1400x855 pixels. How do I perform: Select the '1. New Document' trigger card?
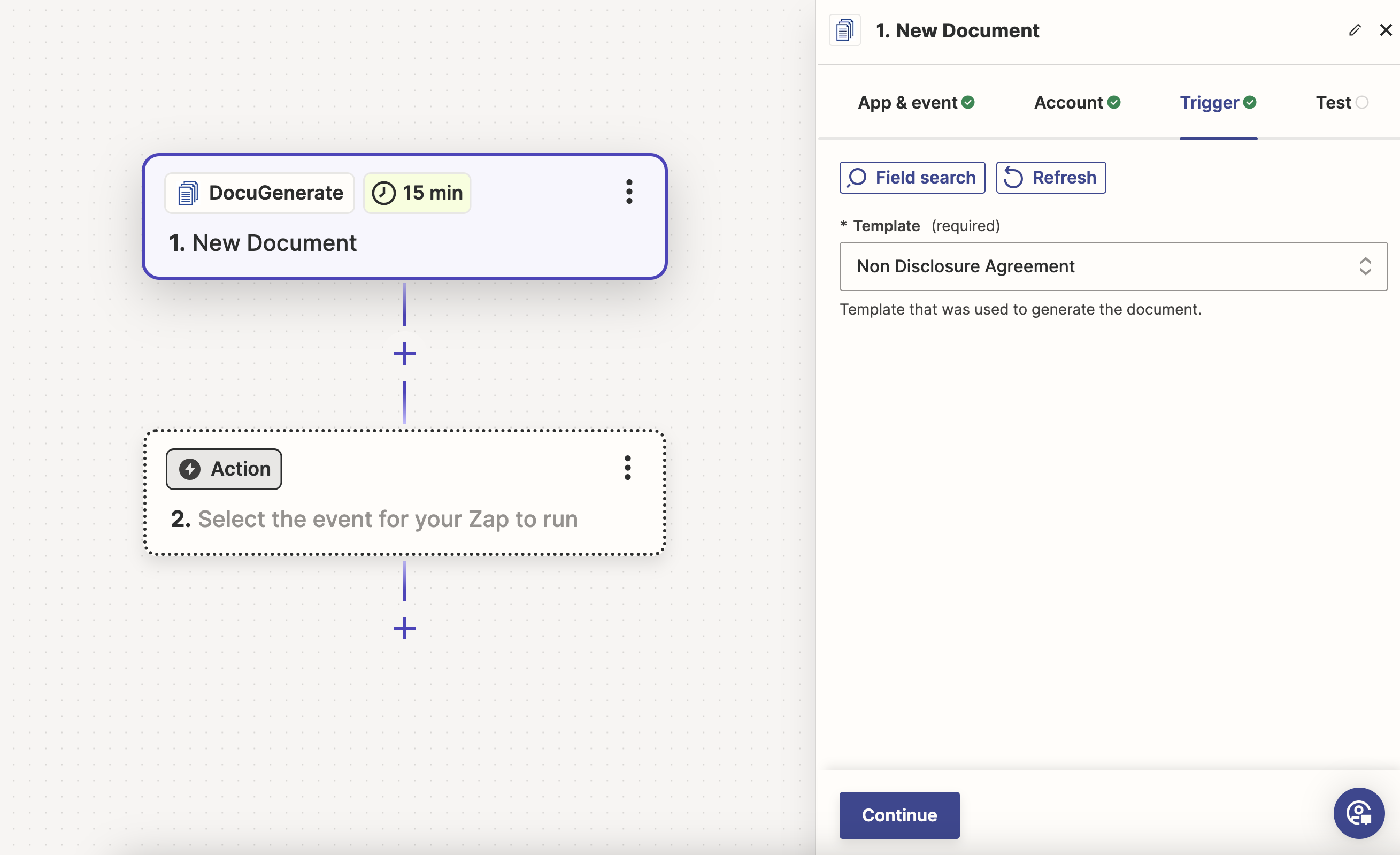(404, 217)
